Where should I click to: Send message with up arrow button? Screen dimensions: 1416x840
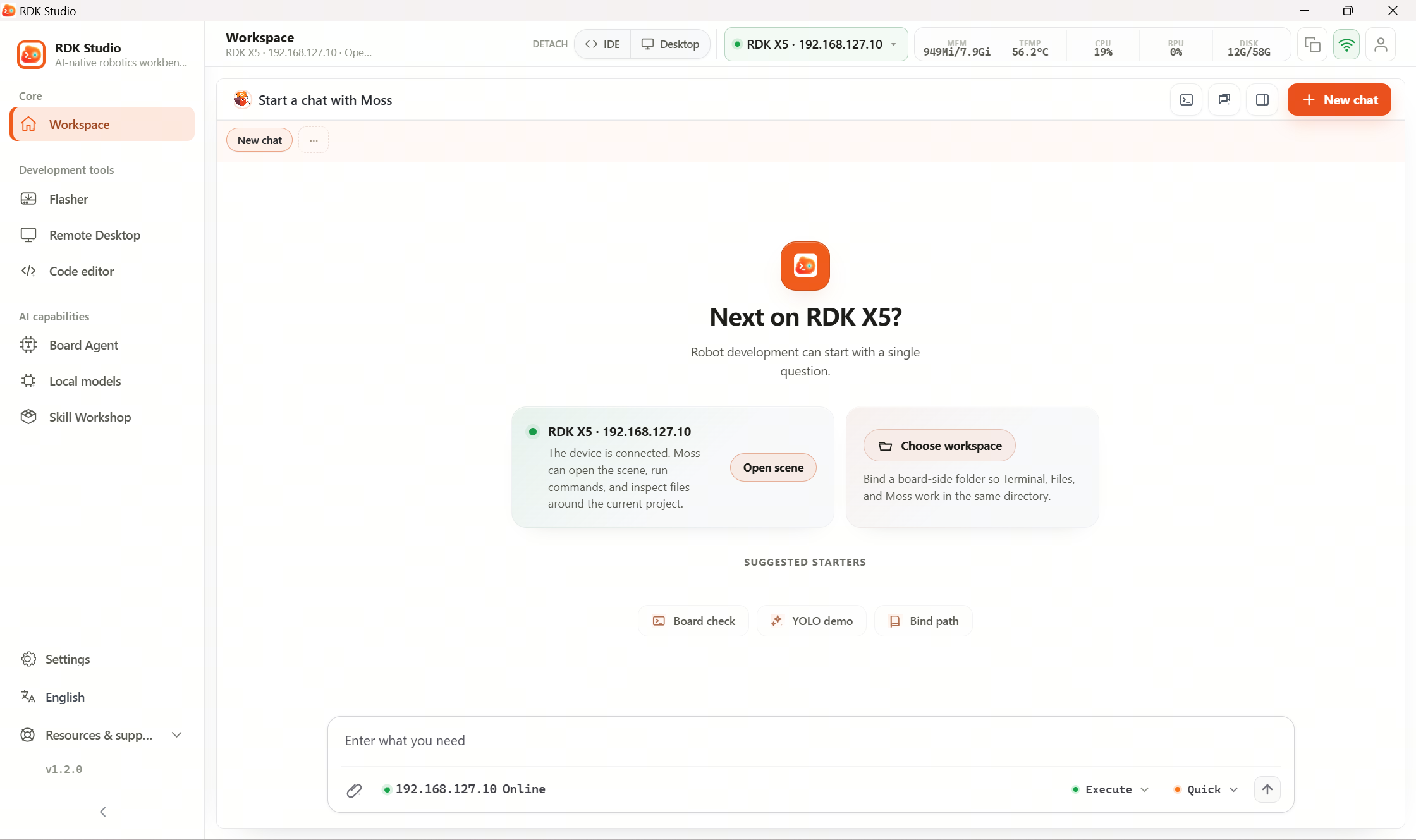(1267, 789)
